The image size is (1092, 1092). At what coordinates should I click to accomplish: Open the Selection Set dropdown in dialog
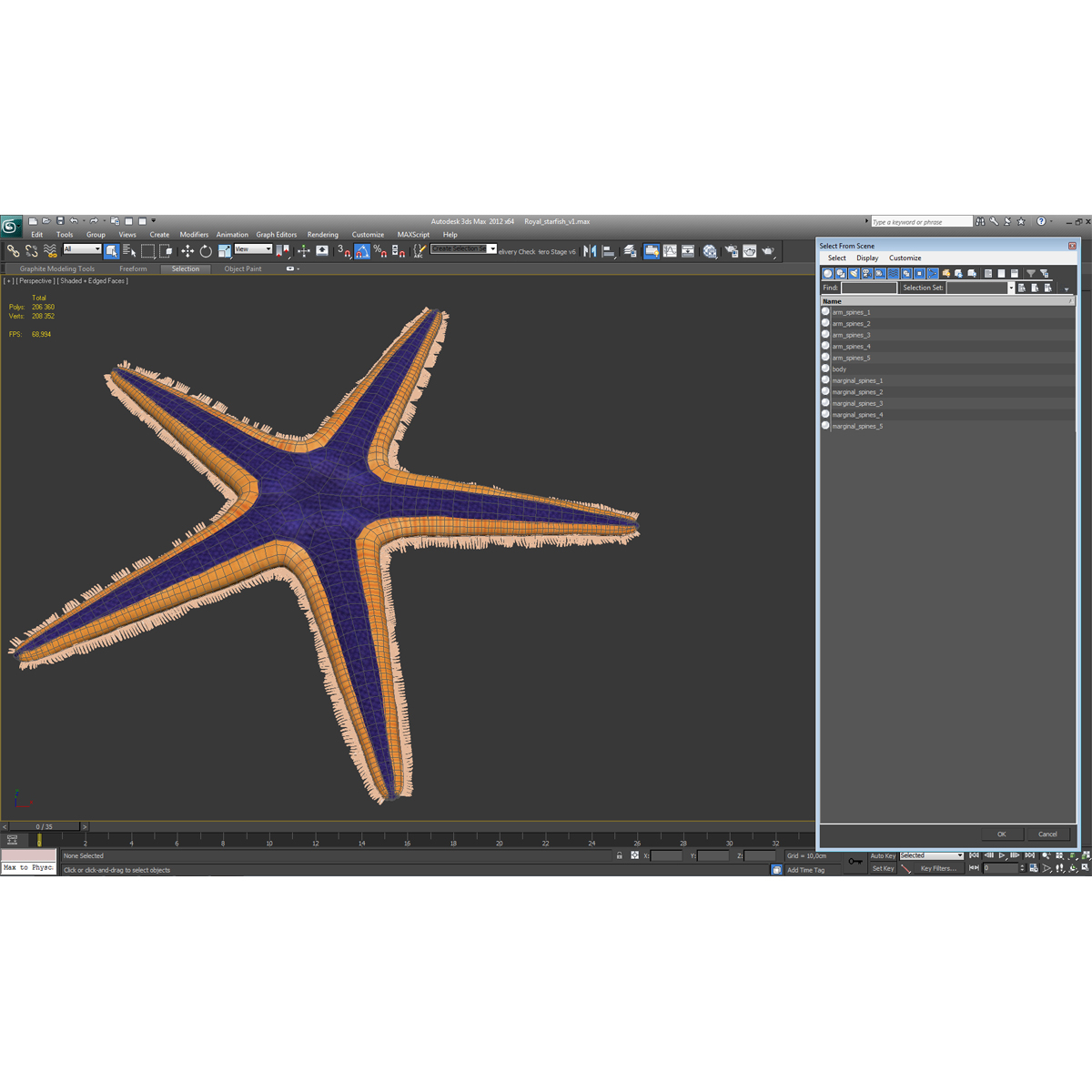pos(1010,288)
